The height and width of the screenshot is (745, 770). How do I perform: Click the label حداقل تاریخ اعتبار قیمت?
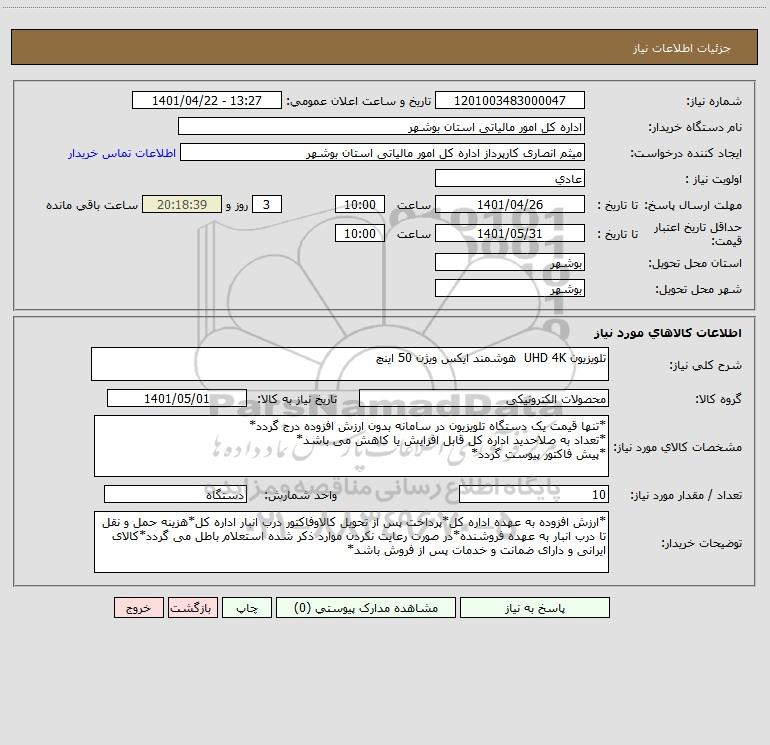click(698, 234)
